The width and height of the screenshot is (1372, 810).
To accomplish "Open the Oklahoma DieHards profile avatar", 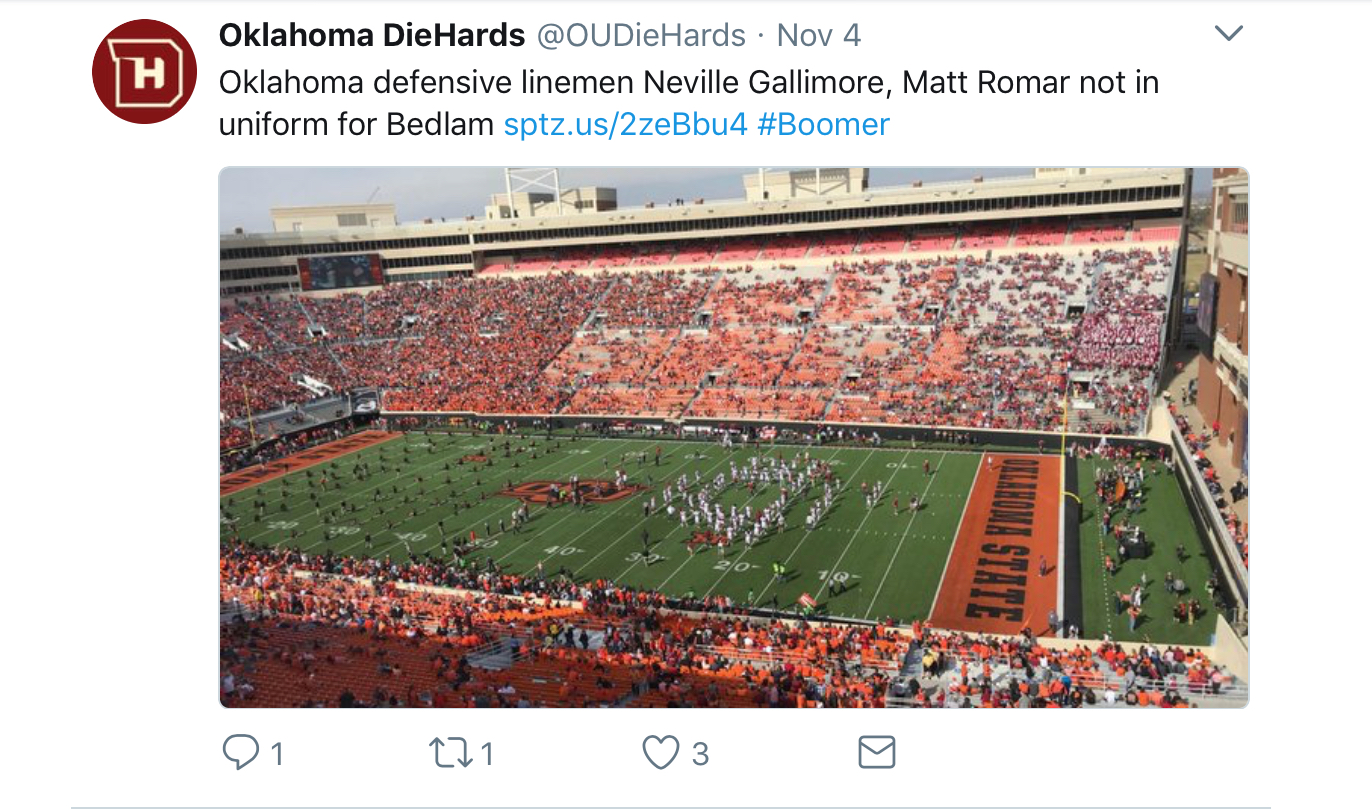I will pos(144,71).
